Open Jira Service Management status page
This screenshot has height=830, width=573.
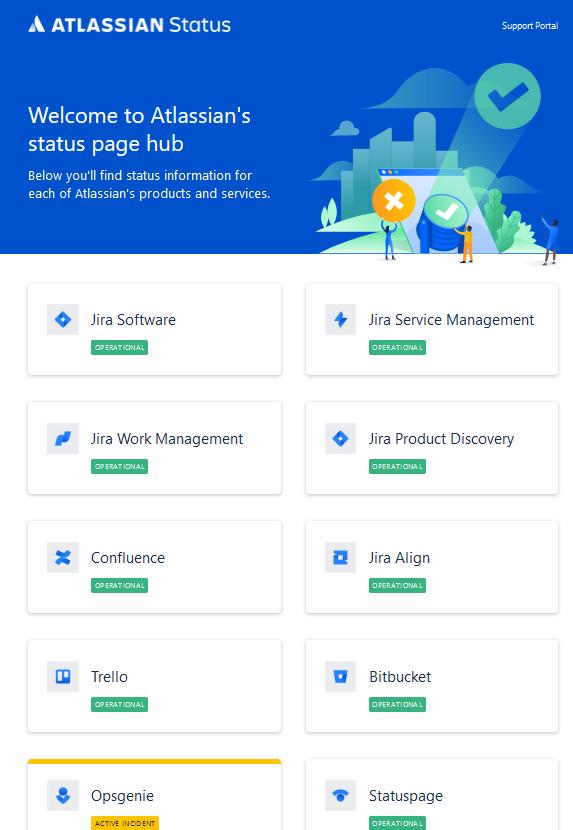tap(451, 320)
